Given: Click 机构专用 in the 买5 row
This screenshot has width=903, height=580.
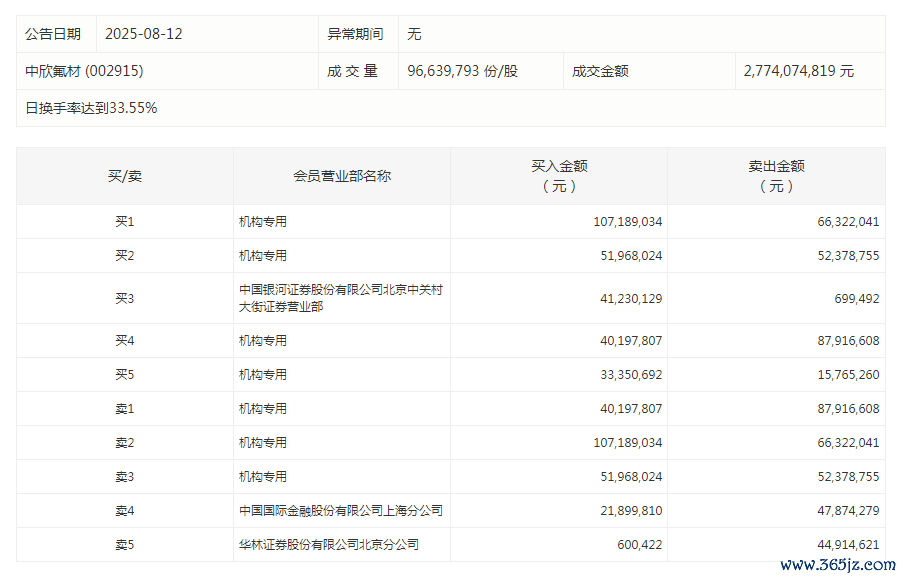Looking at the screenshot, I should click(x=263, y=374).
